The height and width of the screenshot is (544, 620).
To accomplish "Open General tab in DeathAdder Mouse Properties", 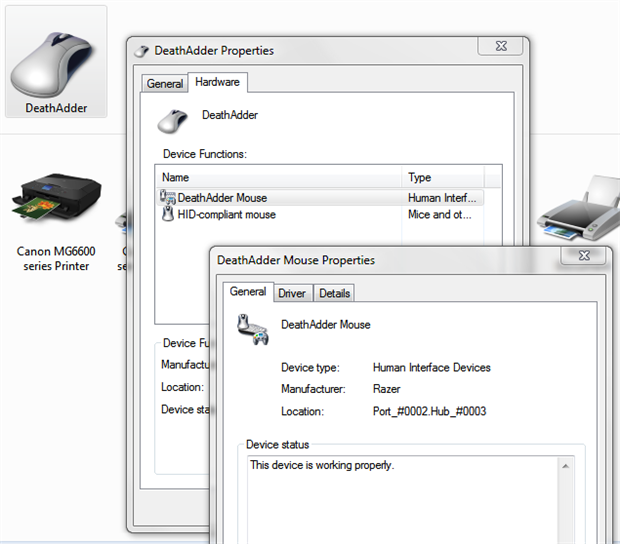I will pos(248,292).
